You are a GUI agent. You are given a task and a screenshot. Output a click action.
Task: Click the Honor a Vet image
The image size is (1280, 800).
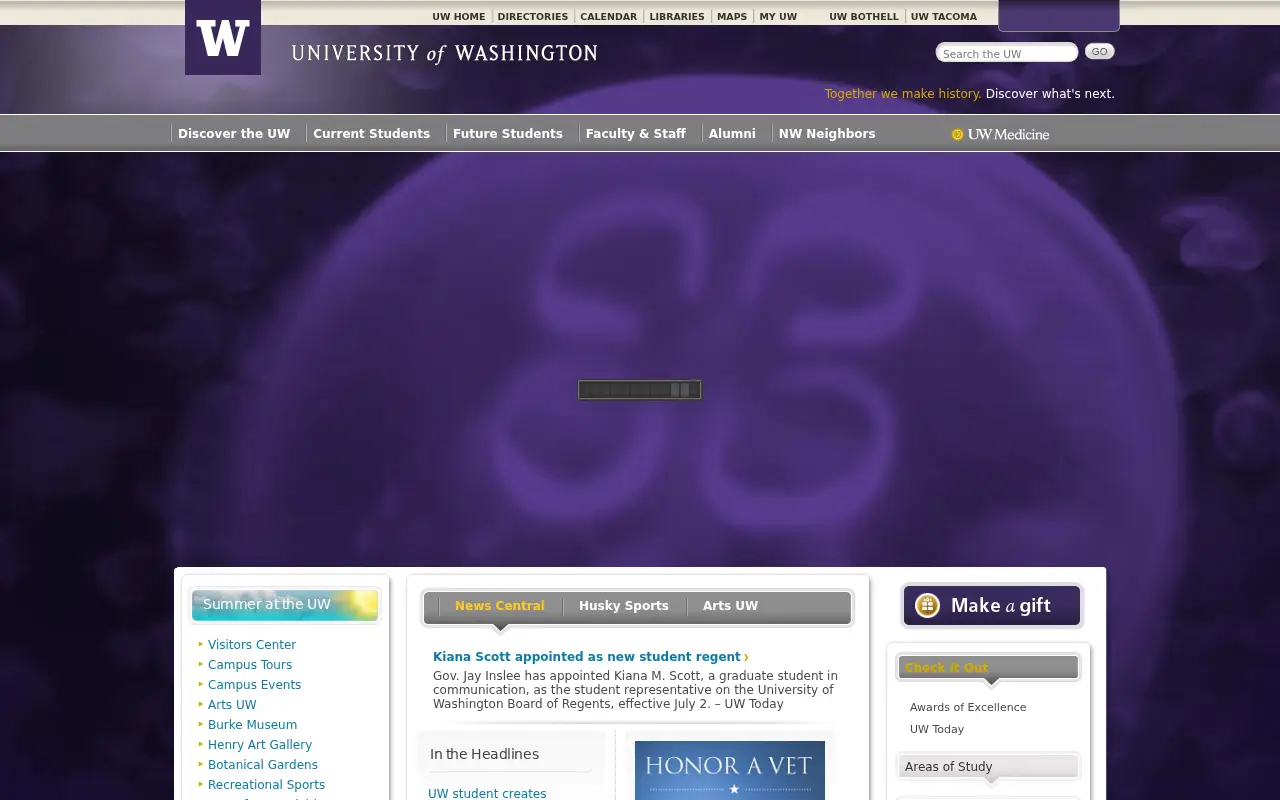point(730,770)
